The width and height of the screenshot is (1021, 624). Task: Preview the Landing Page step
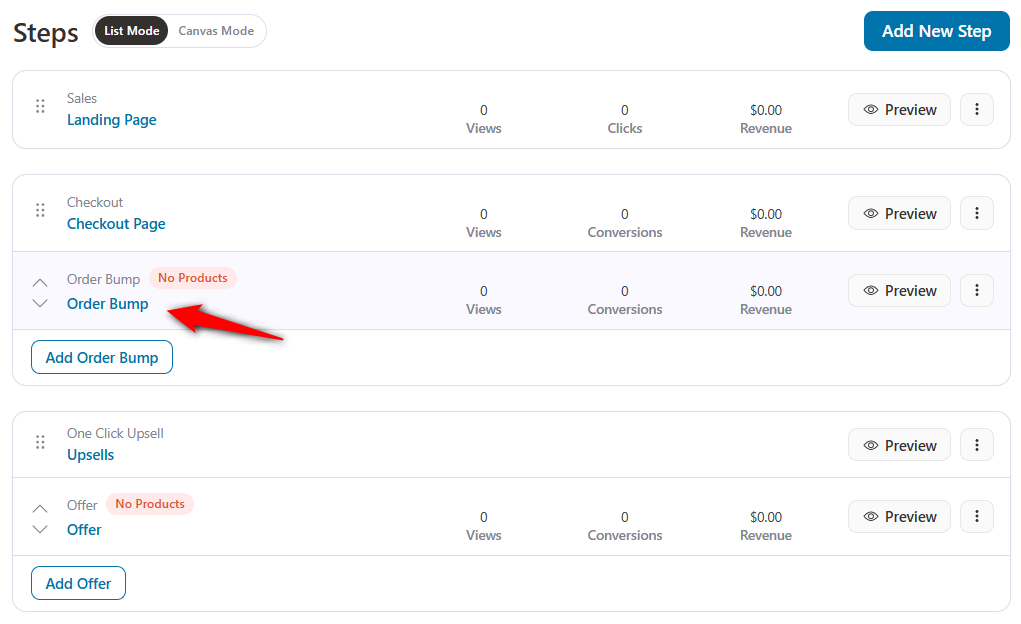tap(899, 110)
